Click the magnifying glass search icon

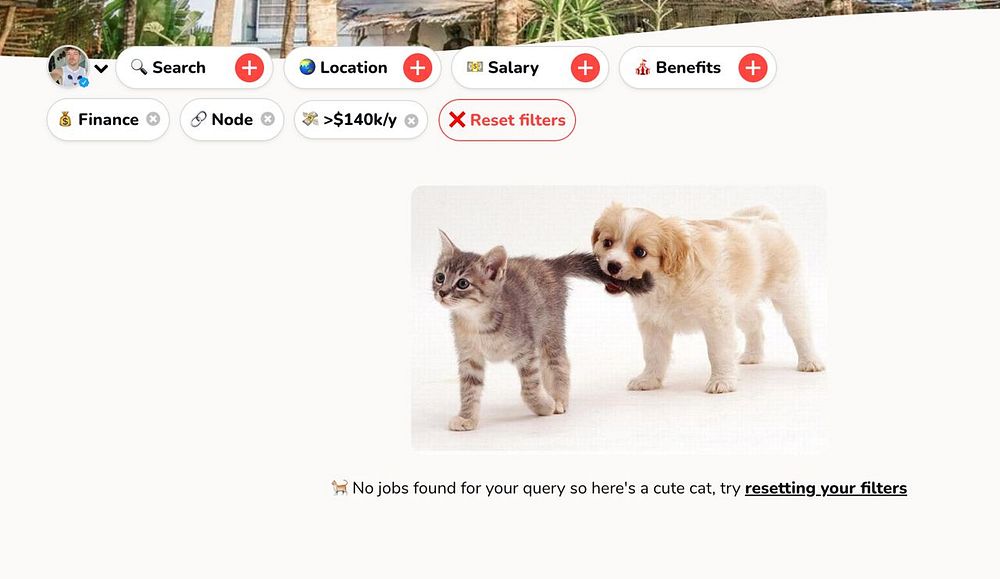(138, 67)
